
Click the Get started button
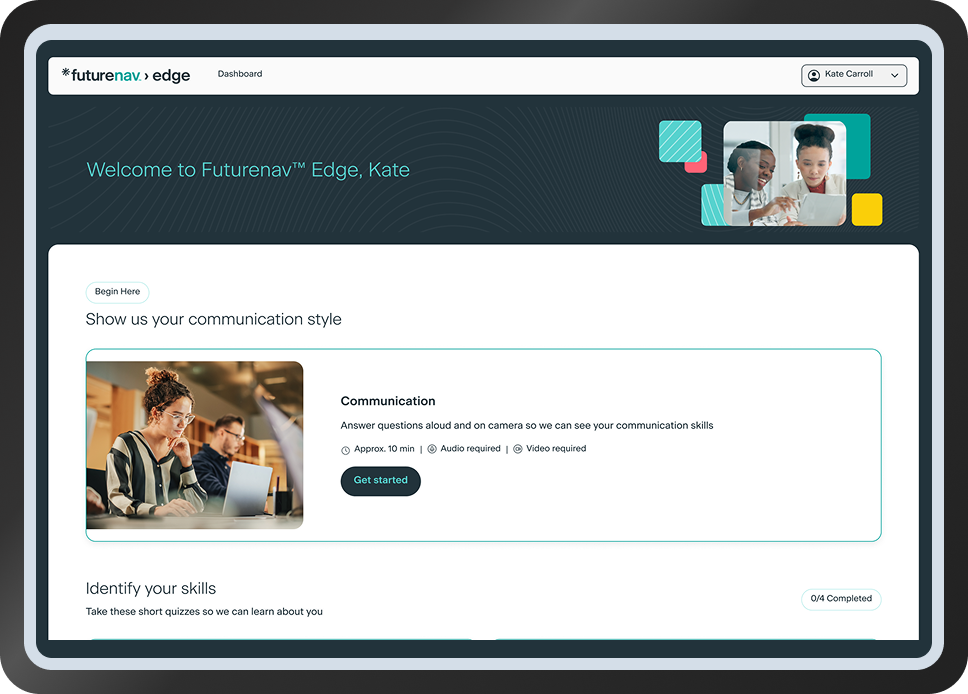point(380,481)
